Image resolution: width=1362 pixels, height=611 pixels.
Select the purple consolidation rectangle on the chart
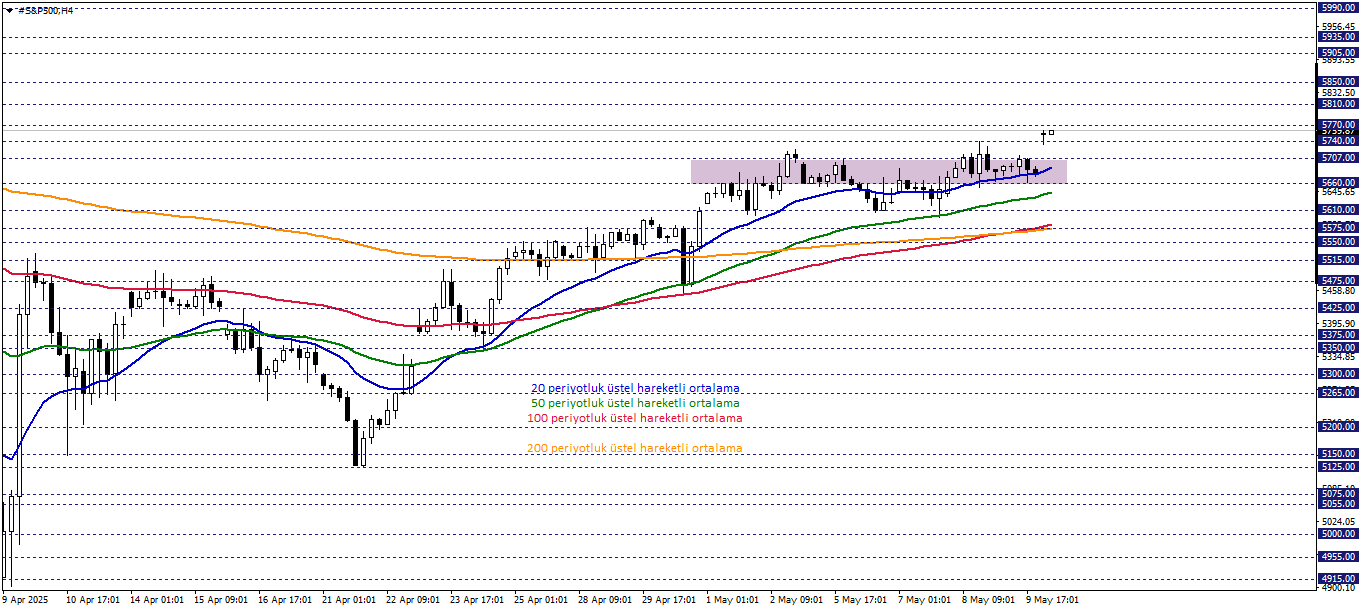(879, 171)
